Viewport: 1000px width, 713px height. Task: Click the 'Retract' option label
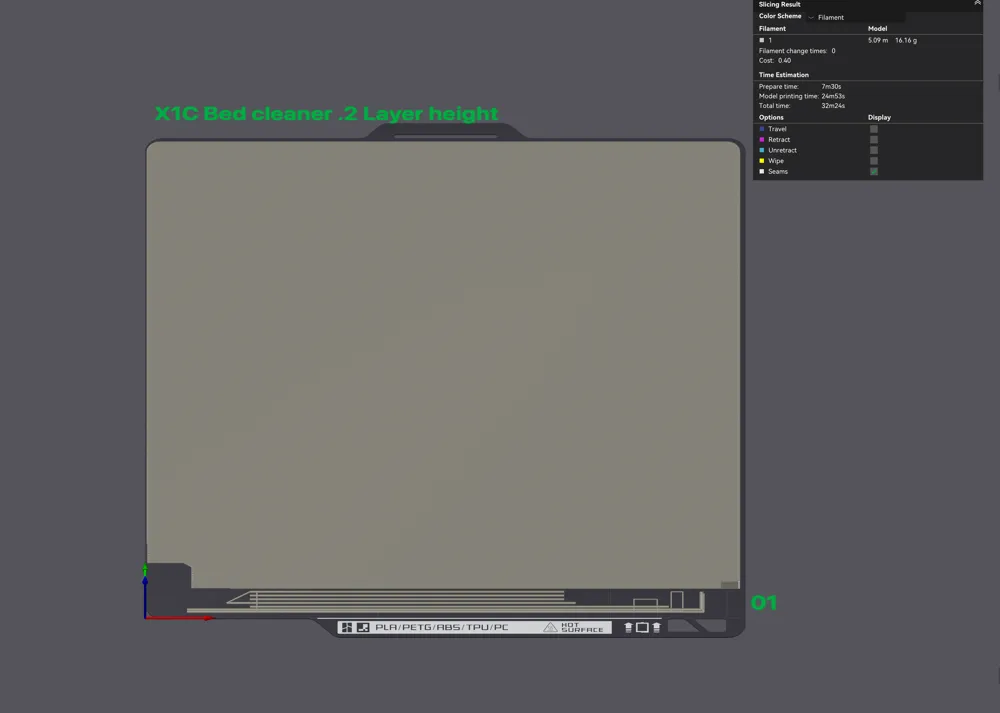coord(779,140)
